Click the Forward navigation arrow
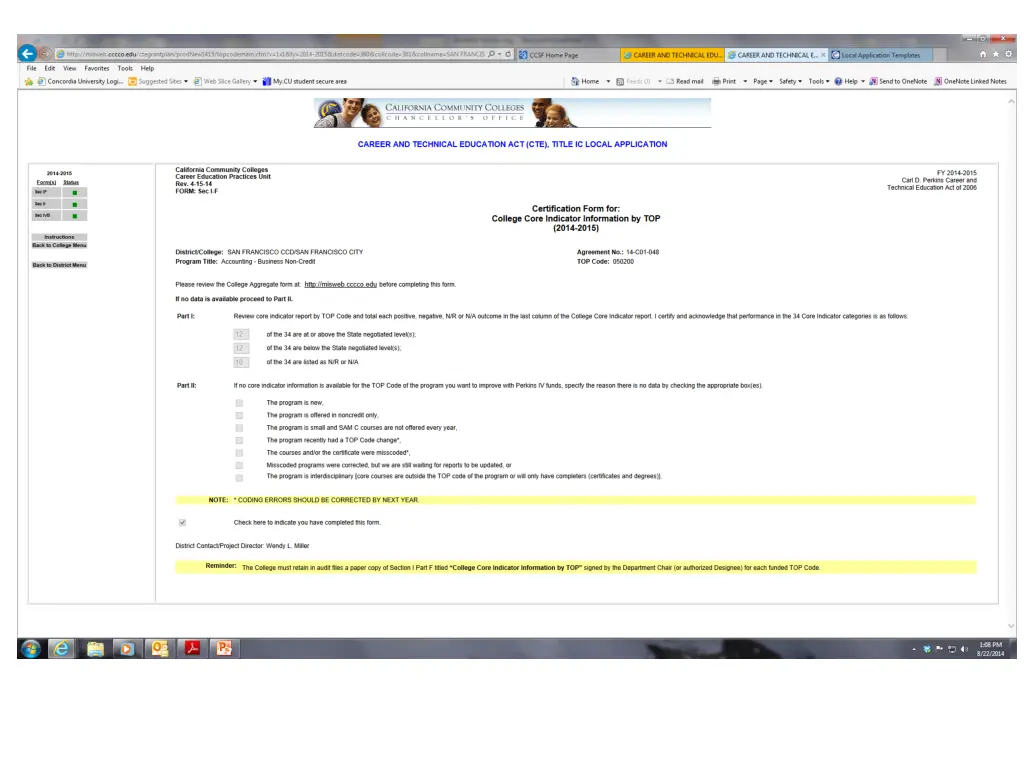This screenshot has height=768, width=1024. tap(45, 54)
